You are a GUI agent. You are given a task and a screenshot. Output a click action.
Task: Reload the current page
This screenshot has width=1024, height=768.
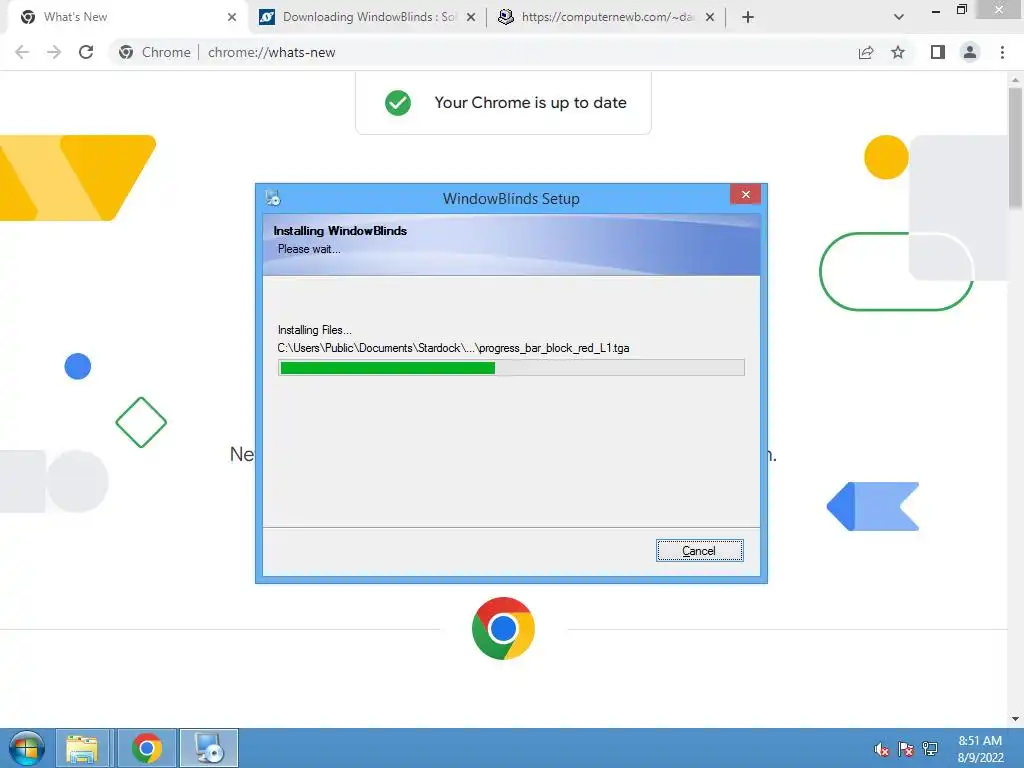point(86,52)
